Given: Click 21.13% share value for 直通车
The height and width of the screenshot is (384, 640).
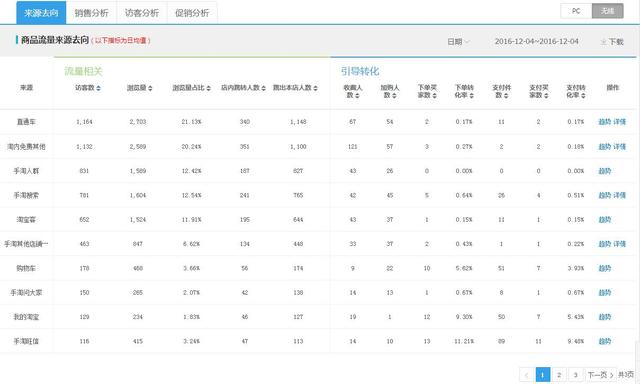Looking at the screenshot, I should click(191, 122).
